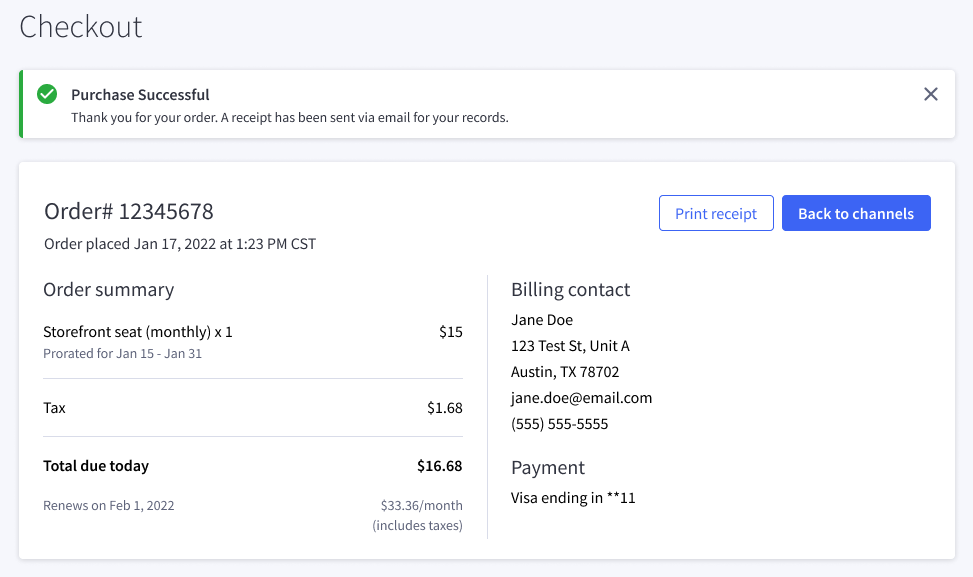Select the Storefront seat line item
This screenshot has height=577, width=973.
(x=138, y=331)
